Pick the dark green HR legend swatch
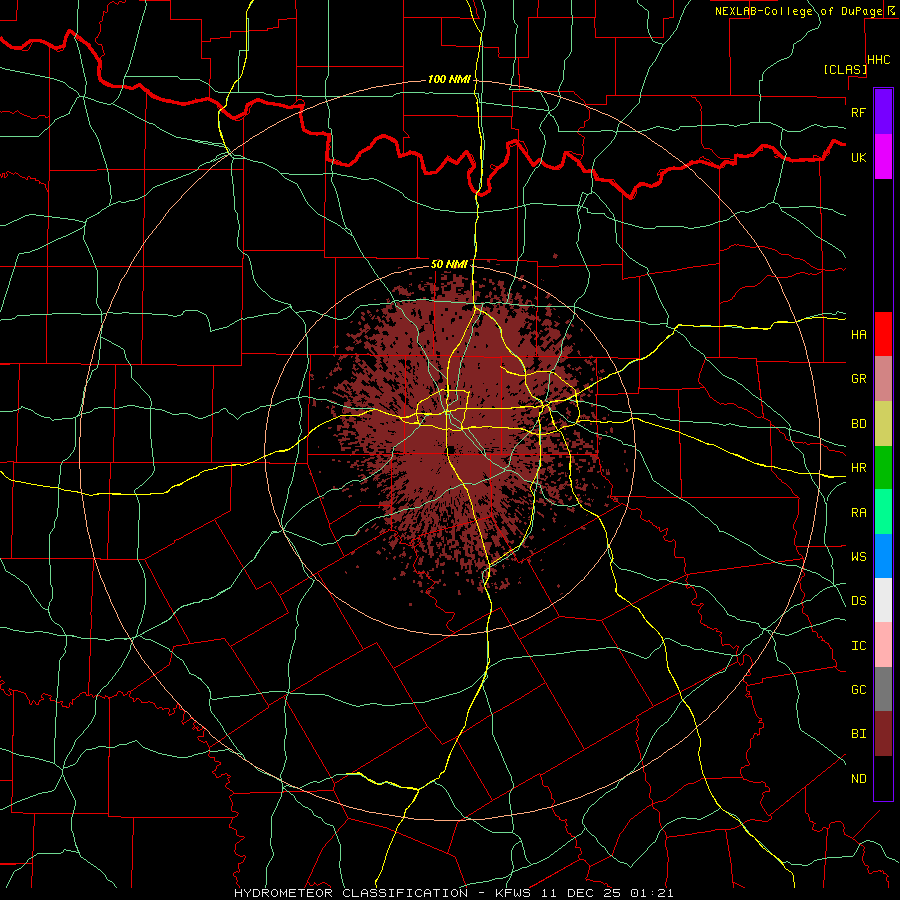Image resolution: width=900 pixels, height=900 pixels. coord(883,468)
